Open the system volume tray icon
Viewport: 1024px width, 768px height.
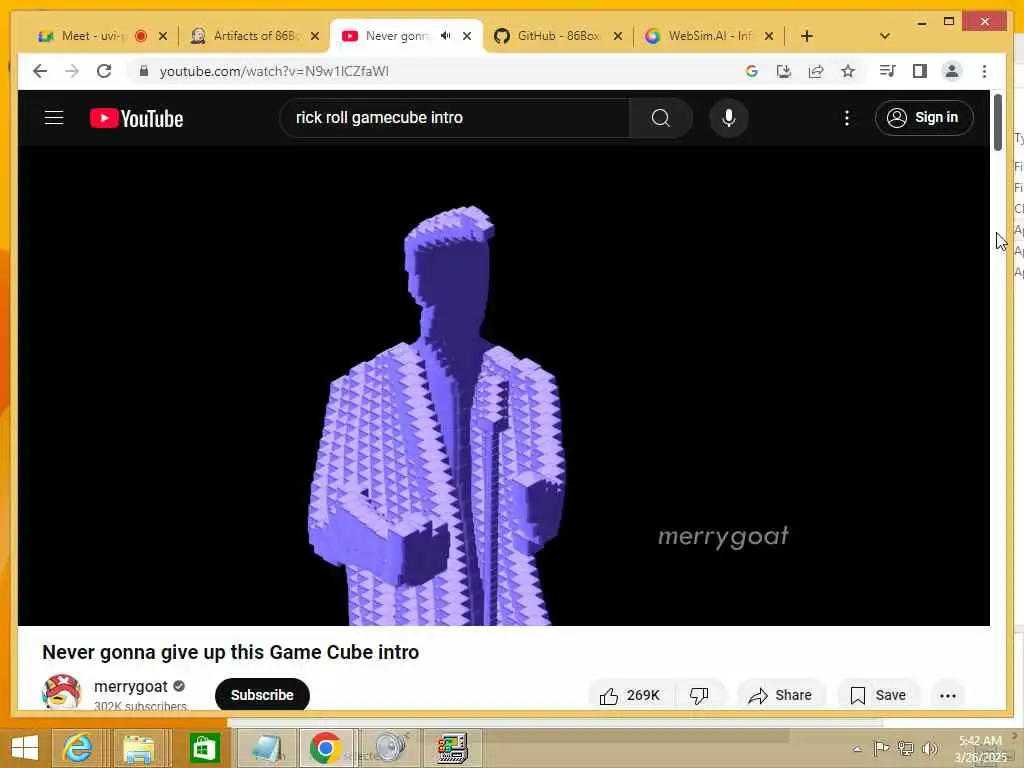(x=929, y=748)
